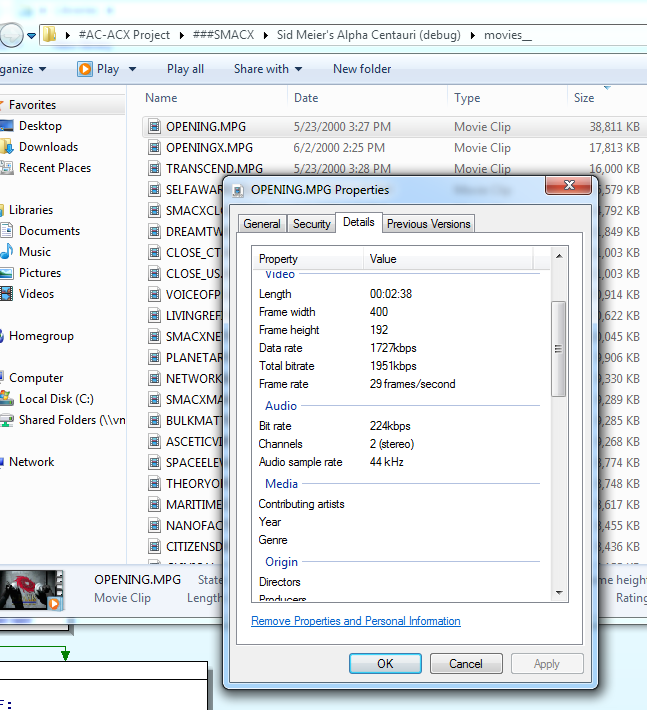Expand the Share with dropdown
The height and width of the screenshot is (710, 647).
coord(298,69)
